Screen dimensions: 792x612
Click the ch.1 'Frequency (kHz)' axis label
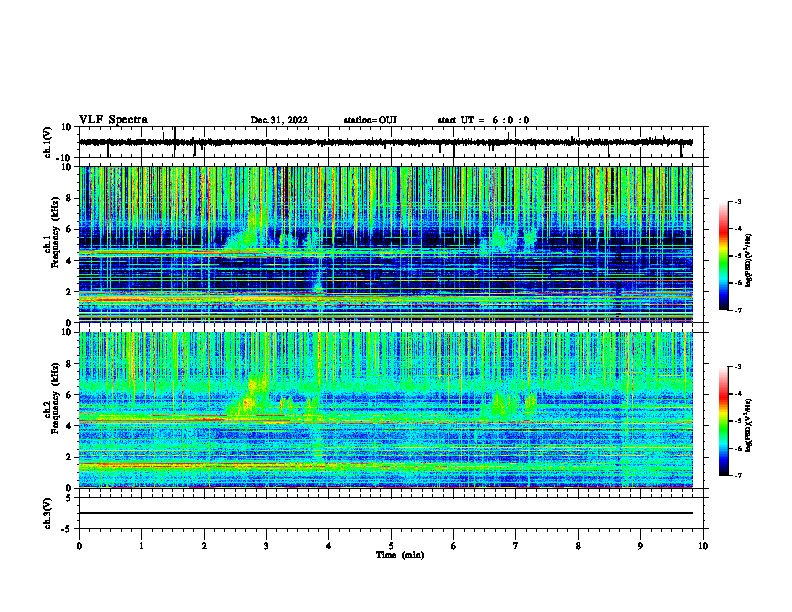[56, 230]
